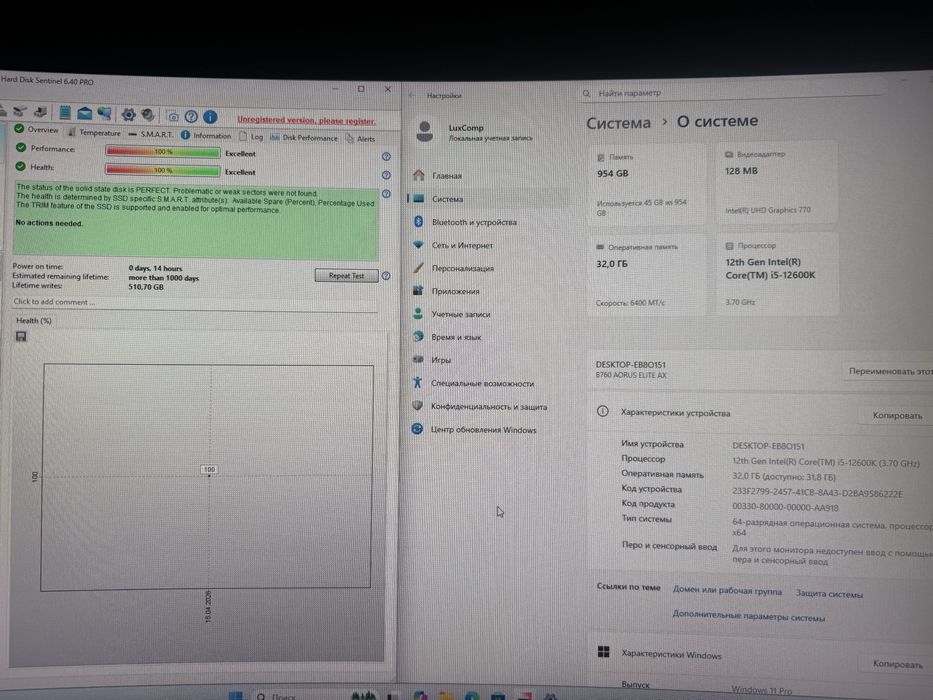Click the Performance 100 % gradient bar
Viewport: 933px width, 700px height.
pyautogui.click(x=162, y=152)
